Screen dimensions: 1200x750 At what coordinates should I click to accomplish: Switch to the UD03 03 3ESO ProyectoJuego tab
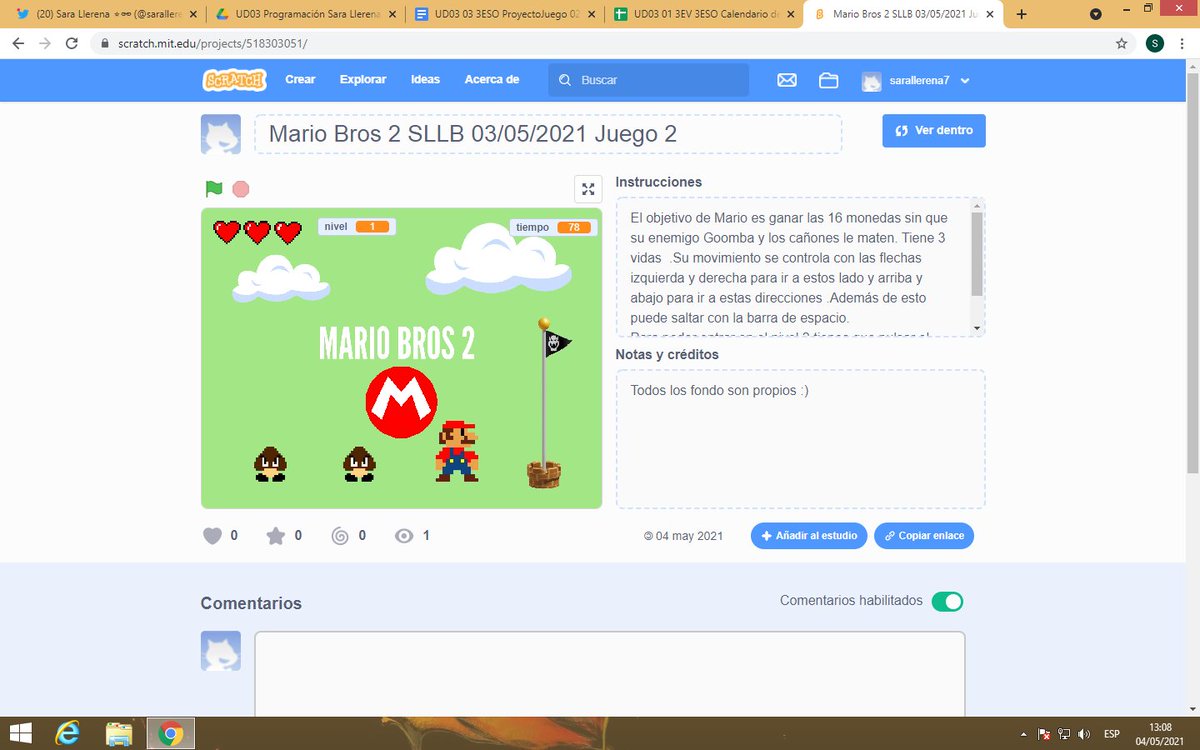505,15
